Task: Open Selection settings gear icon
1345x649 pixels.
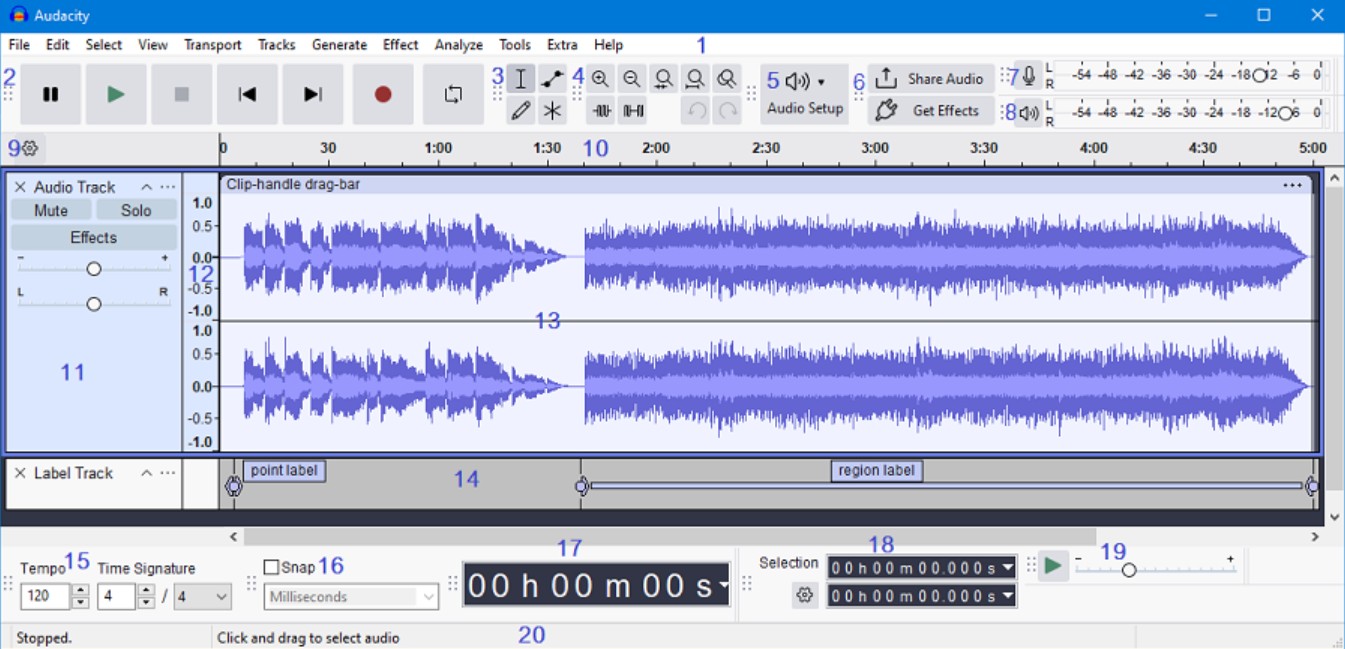Action: click(x=805, y=596)
